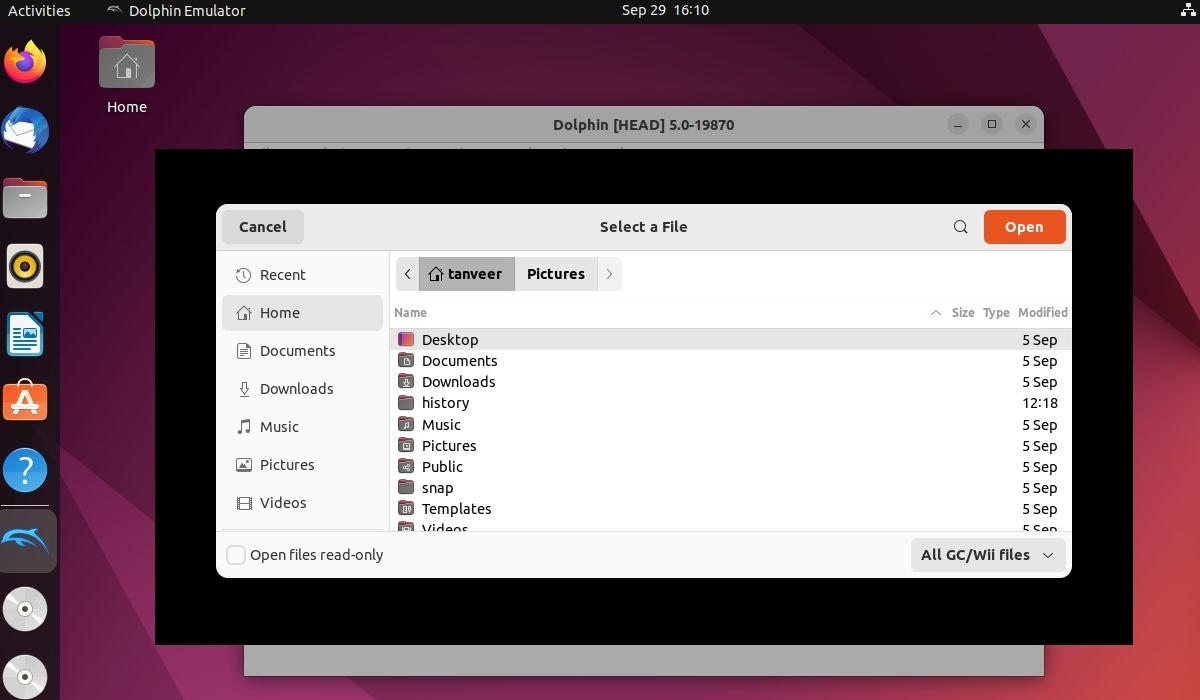This screenshot has height=700, width=1200.
Task: Select the Pictures breadcrumb segment
Action: pyautogui.click(x=556, y=273)
